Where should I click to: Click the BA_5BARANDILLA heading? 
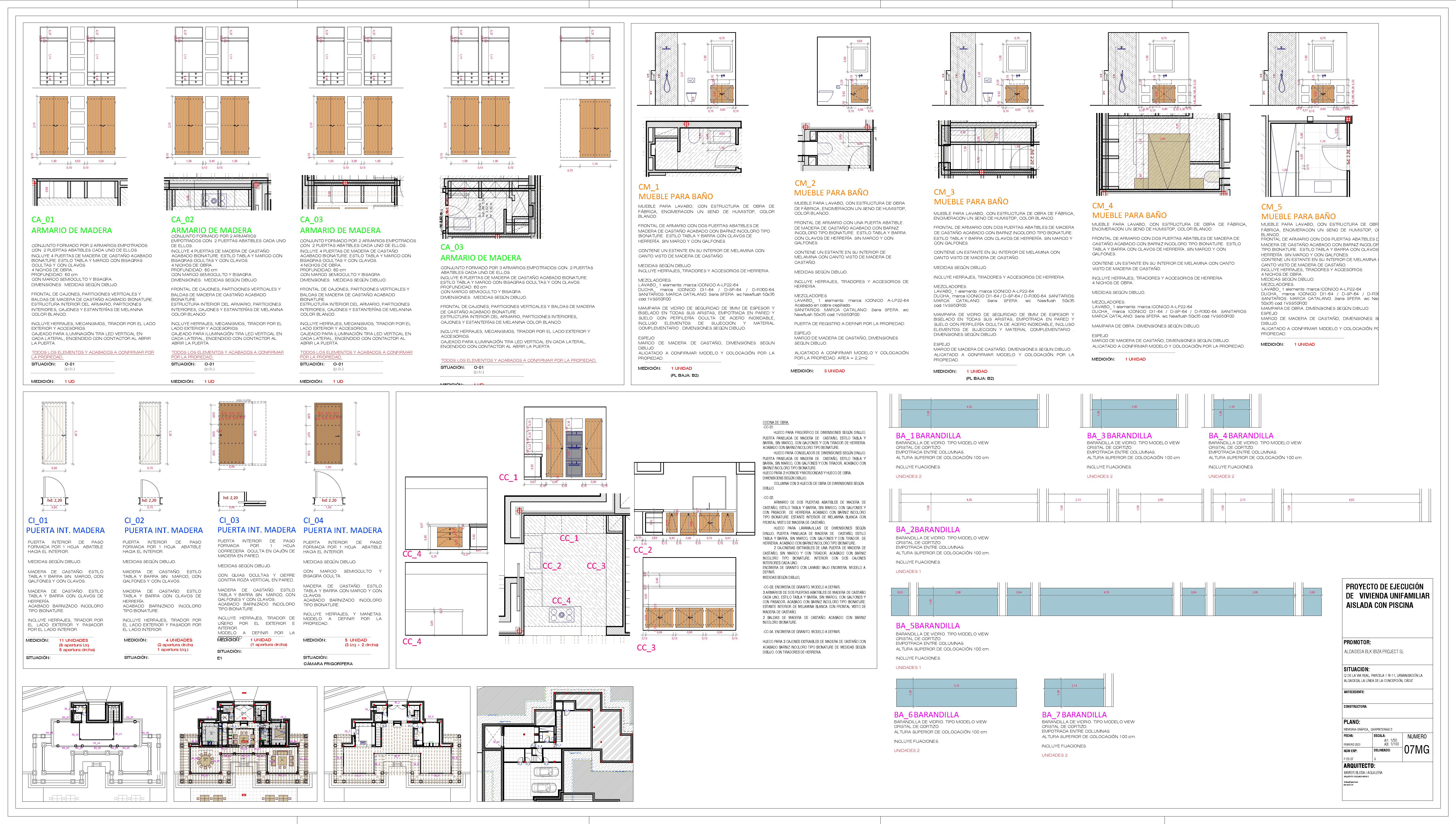click(928, 626)
